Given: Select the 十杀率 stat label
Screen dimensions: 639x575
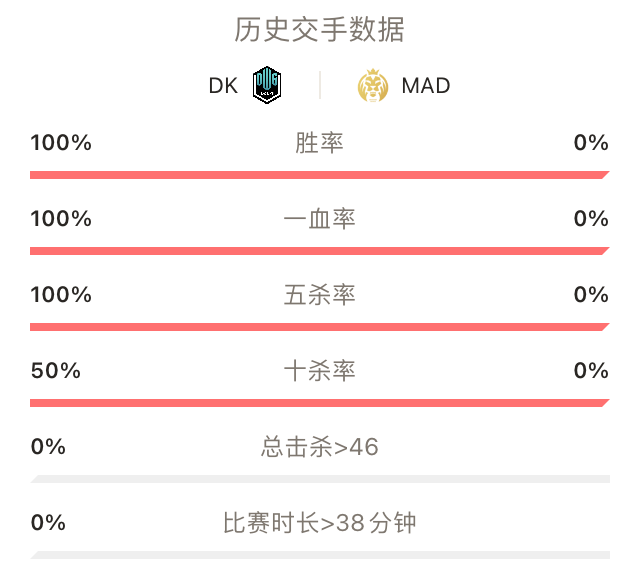Looking at the screenshot, I should (x=319, y=371).
